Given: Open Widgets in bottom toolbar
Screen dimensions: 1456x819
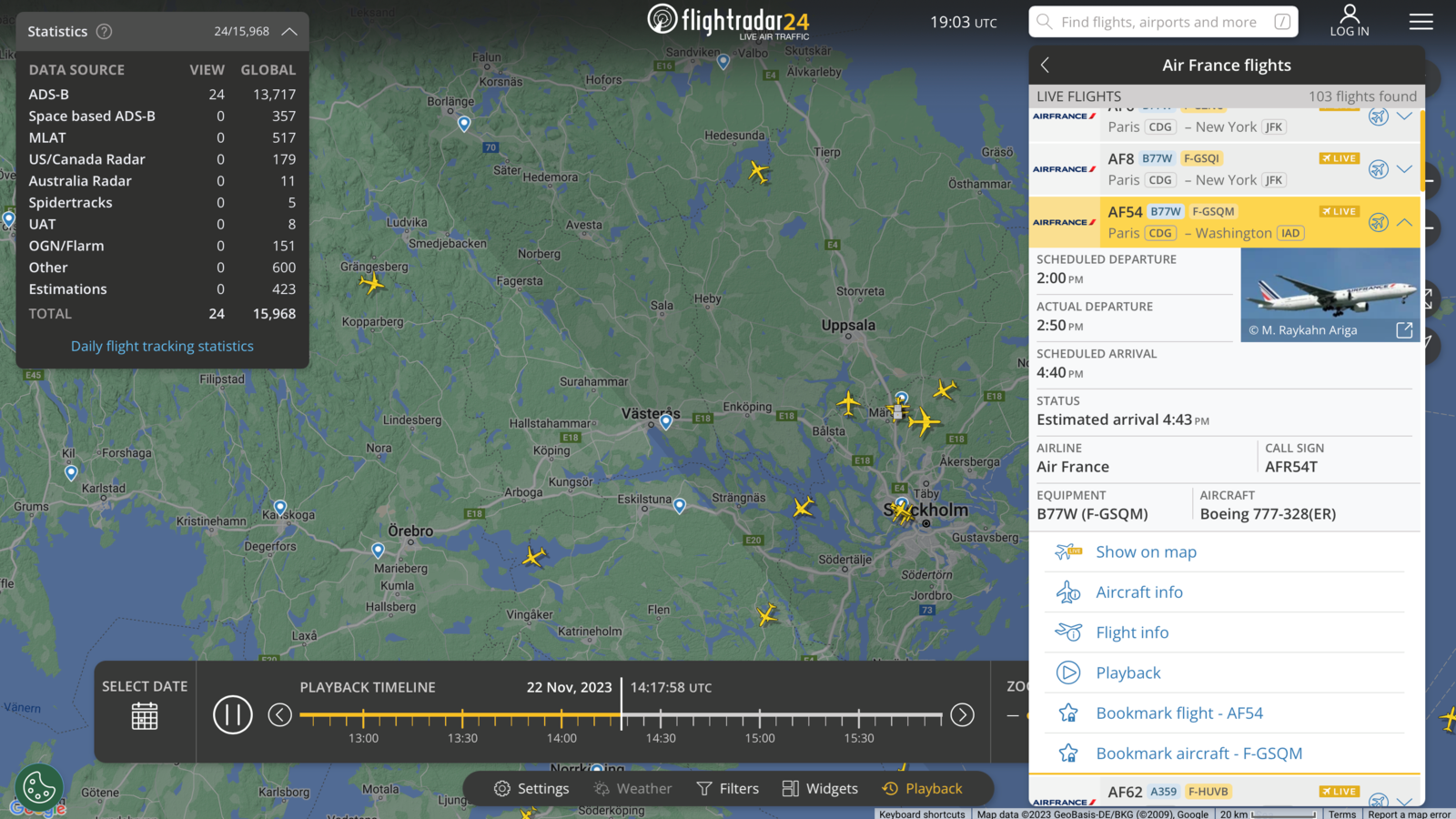Looking at the screenshot, I should click(820, 788).
